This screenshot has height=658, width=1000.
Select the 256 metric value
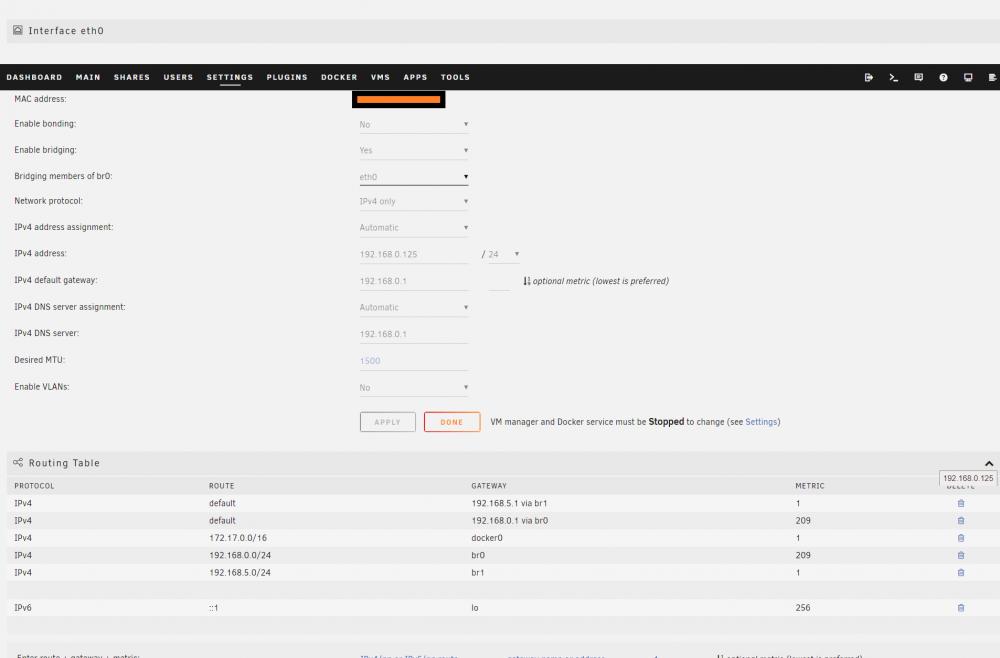tap(803, 608)
